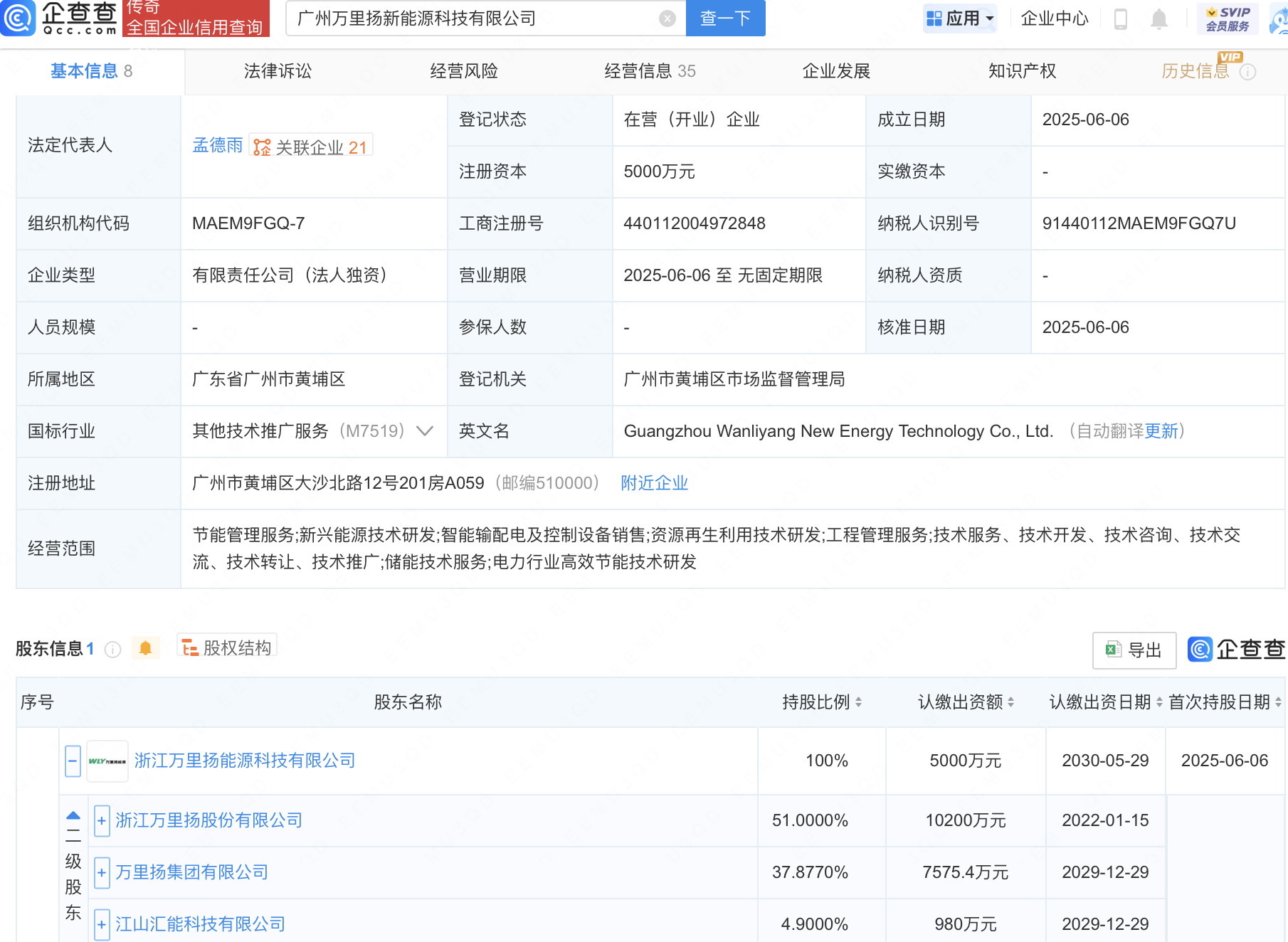
Task: Open the 应用 dropdown
Action: (960, 18)
